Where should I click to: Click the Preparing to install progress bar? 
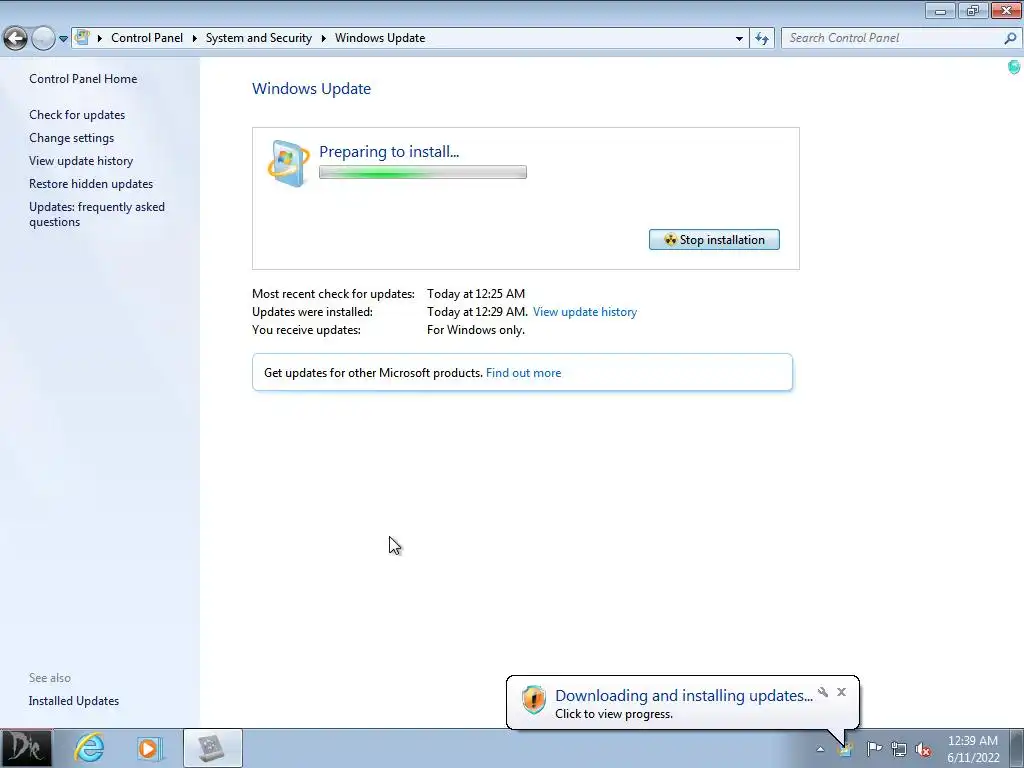[423, 172]
